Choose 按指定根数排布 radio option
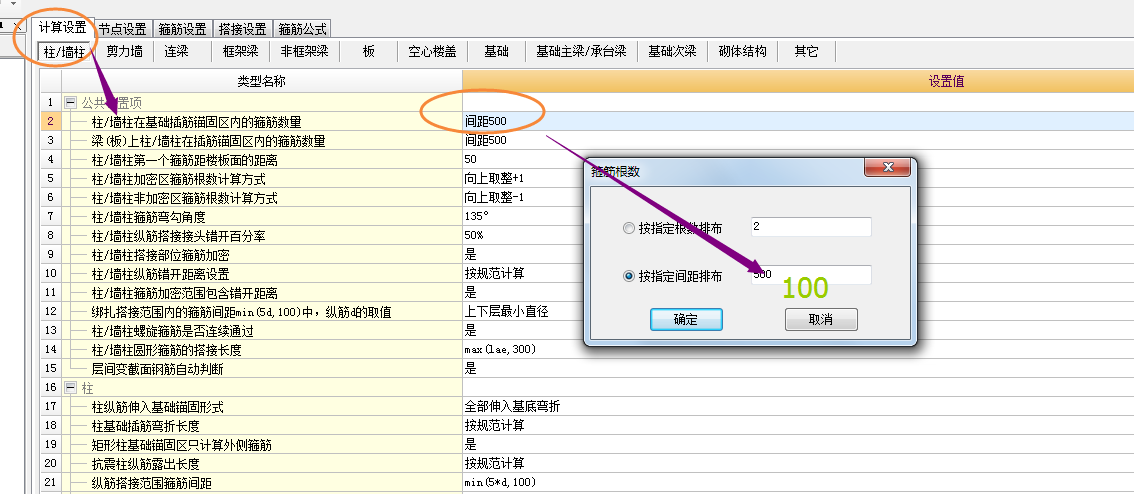Viewport: 1134px width, 494px height. click(672, 228)
